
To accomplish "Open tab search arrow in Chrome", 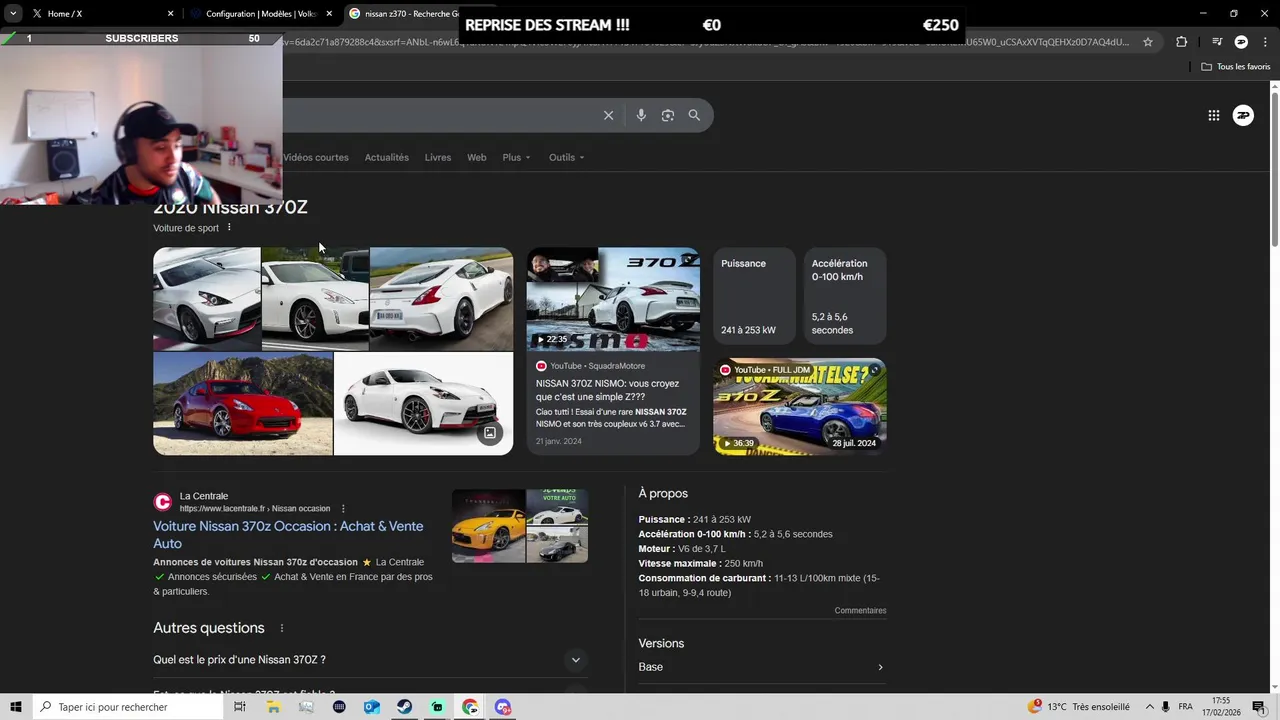I will click(x=13, y=13).
